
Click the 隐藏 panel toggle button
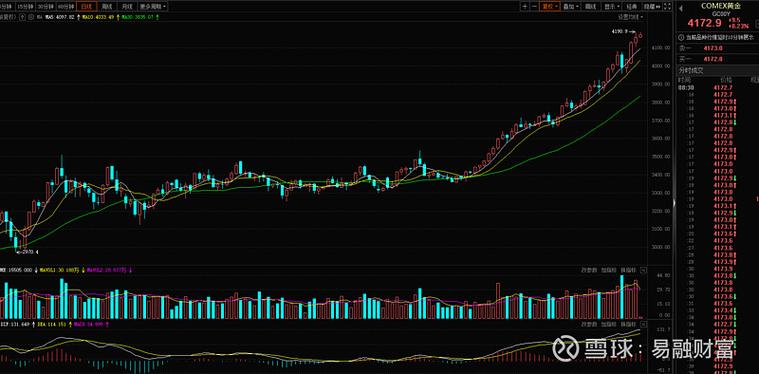click(652, 7)
